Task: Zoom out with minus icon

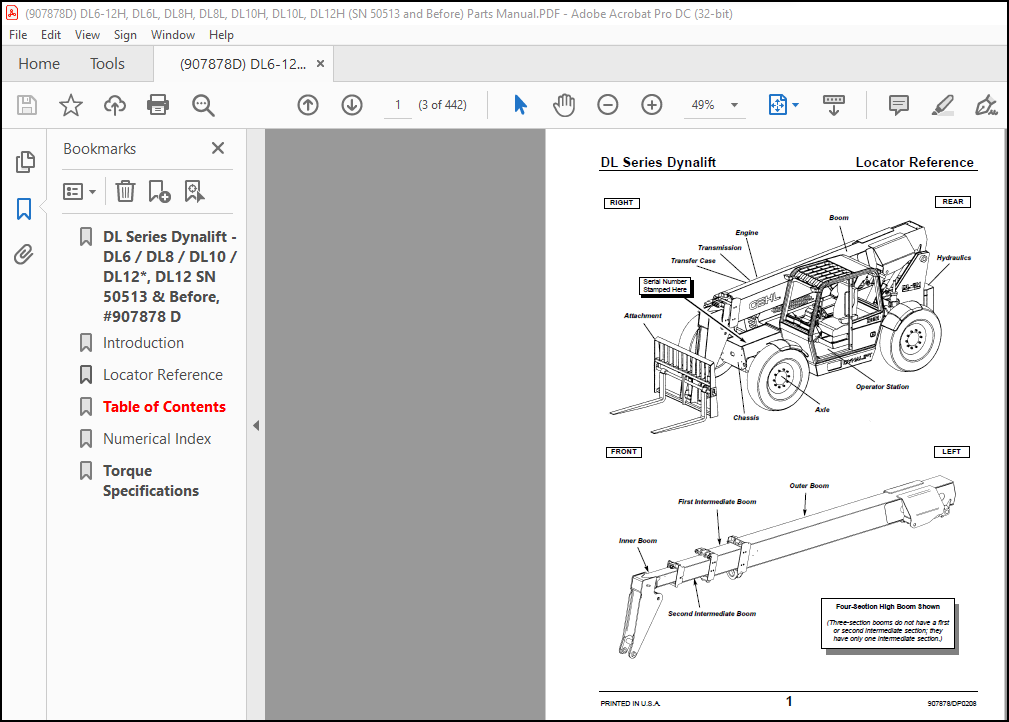Action: [x=607, y=105]
